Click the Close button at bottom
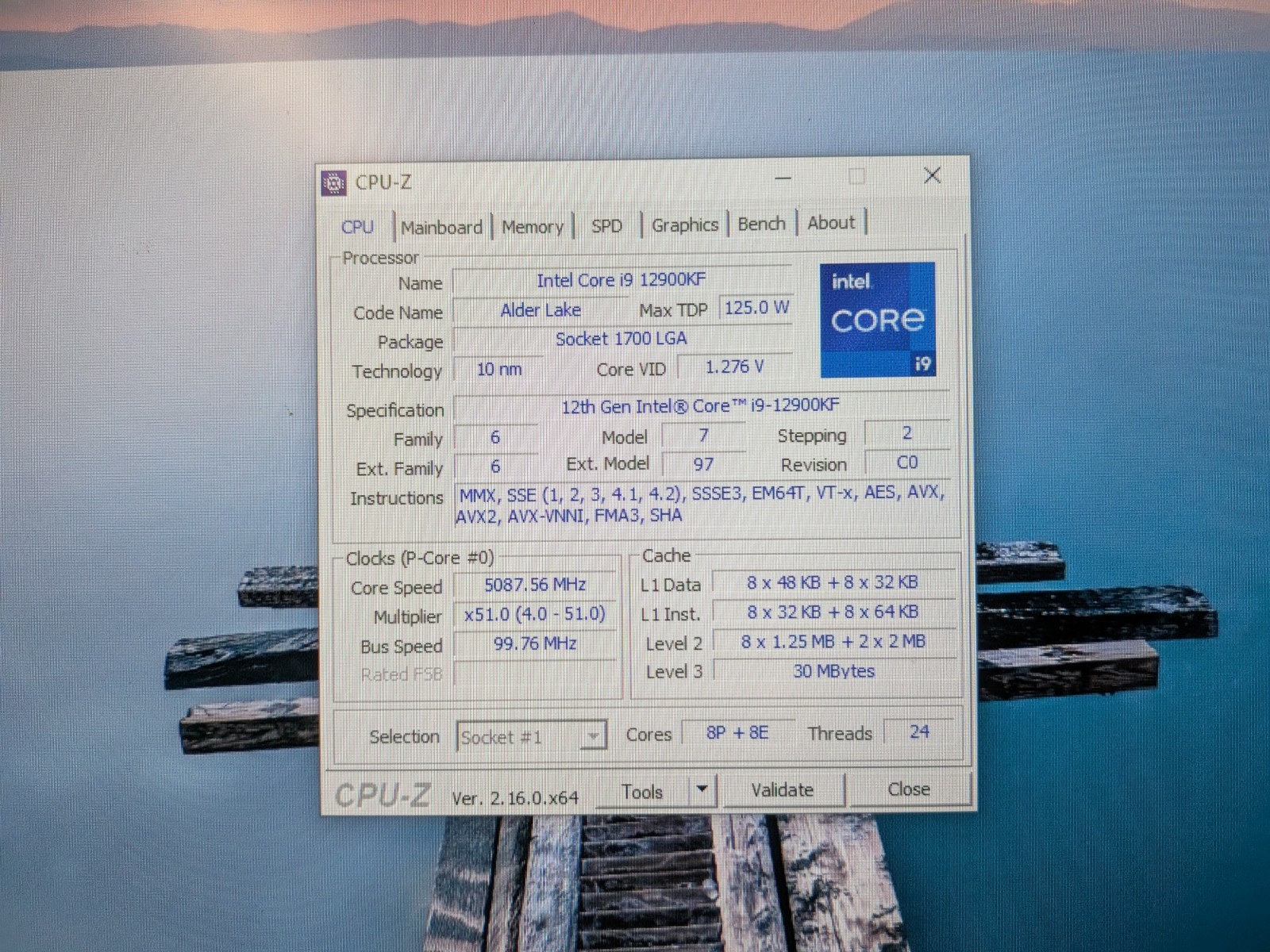The height and width of the screenshot is (952, 1270). click(908, 789)
